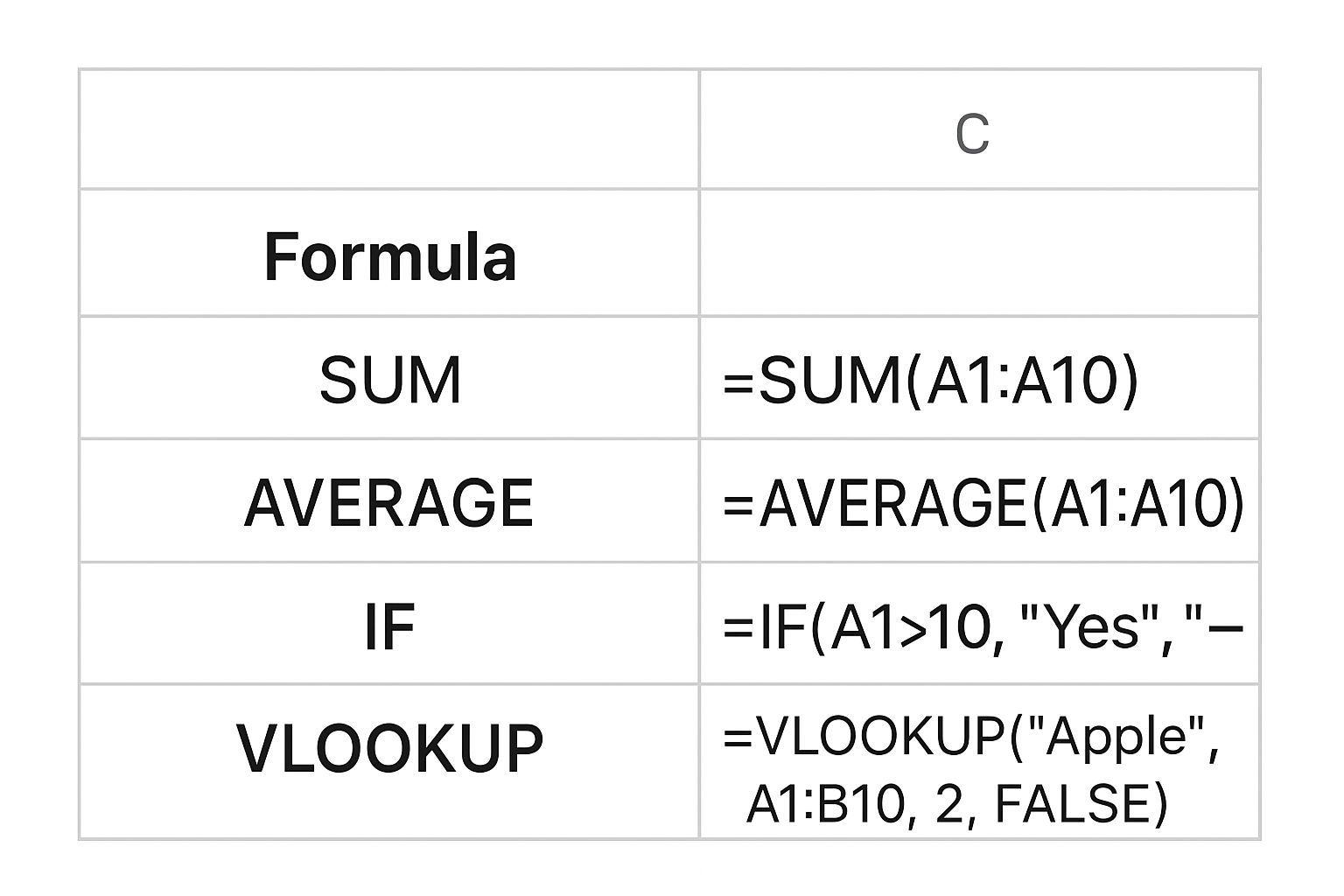Click the border below the C header row
This screenshot has height=896, width=1344.
pyautogui.click(x=669, y=188)
